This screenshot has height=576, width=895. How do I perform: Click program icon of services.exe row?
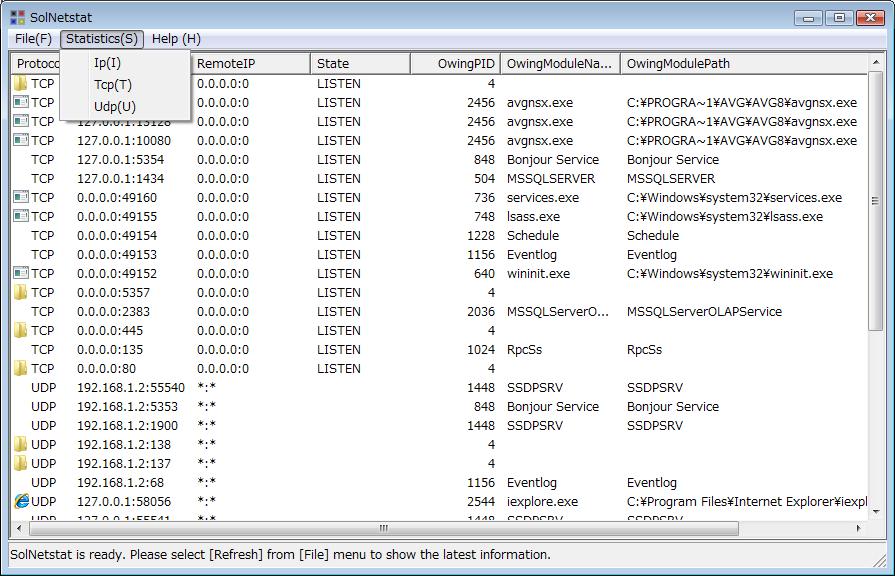[x=21, y=197]
